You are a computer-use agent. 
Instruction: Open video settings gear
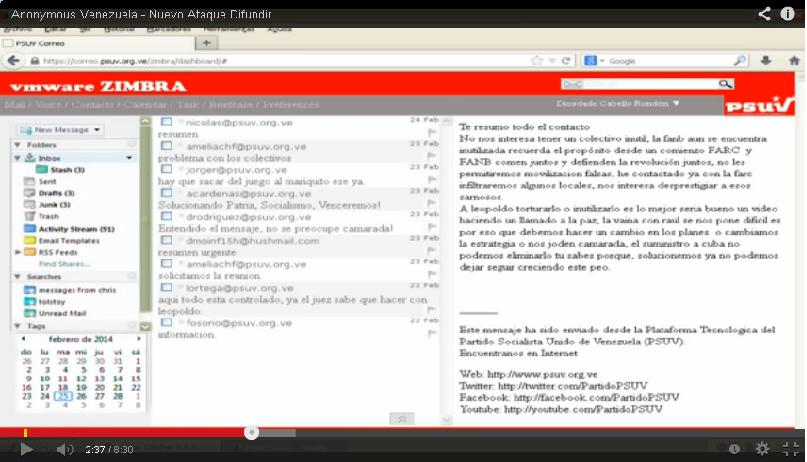click(x=762, y=449)
